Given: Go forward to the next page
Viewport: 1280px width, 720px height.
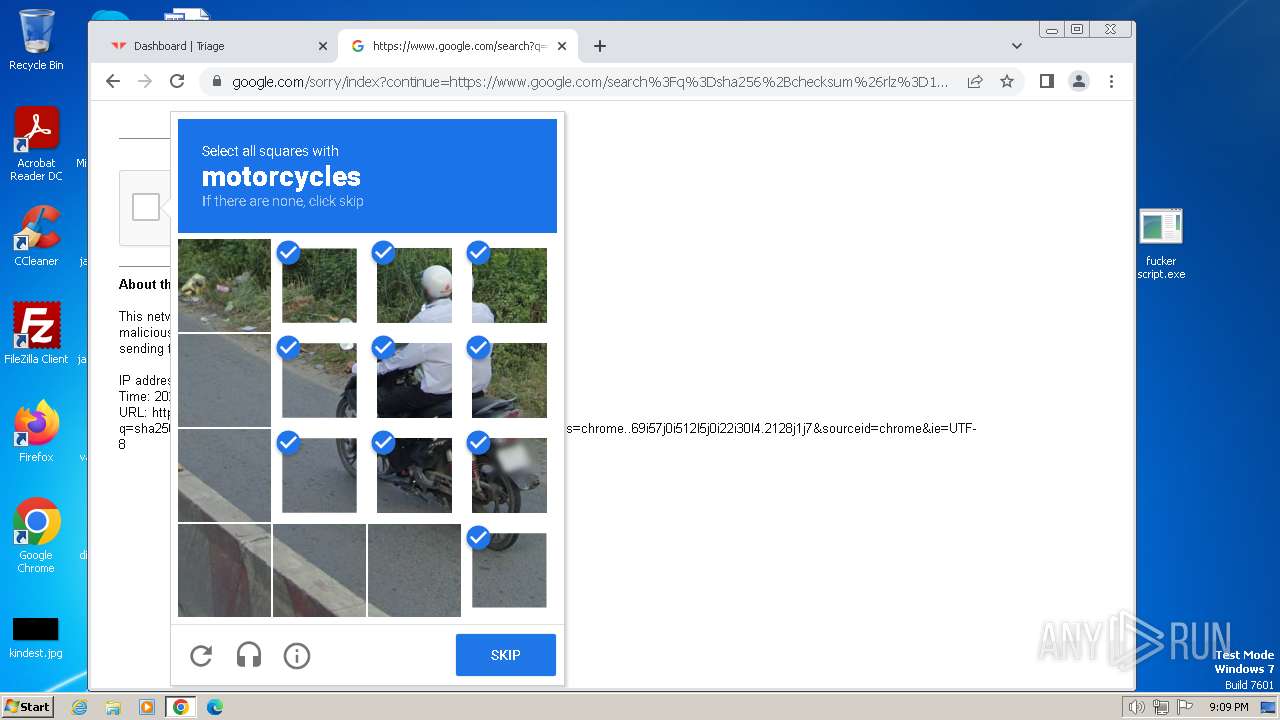Looking at the screenshot, I should 145,81.
